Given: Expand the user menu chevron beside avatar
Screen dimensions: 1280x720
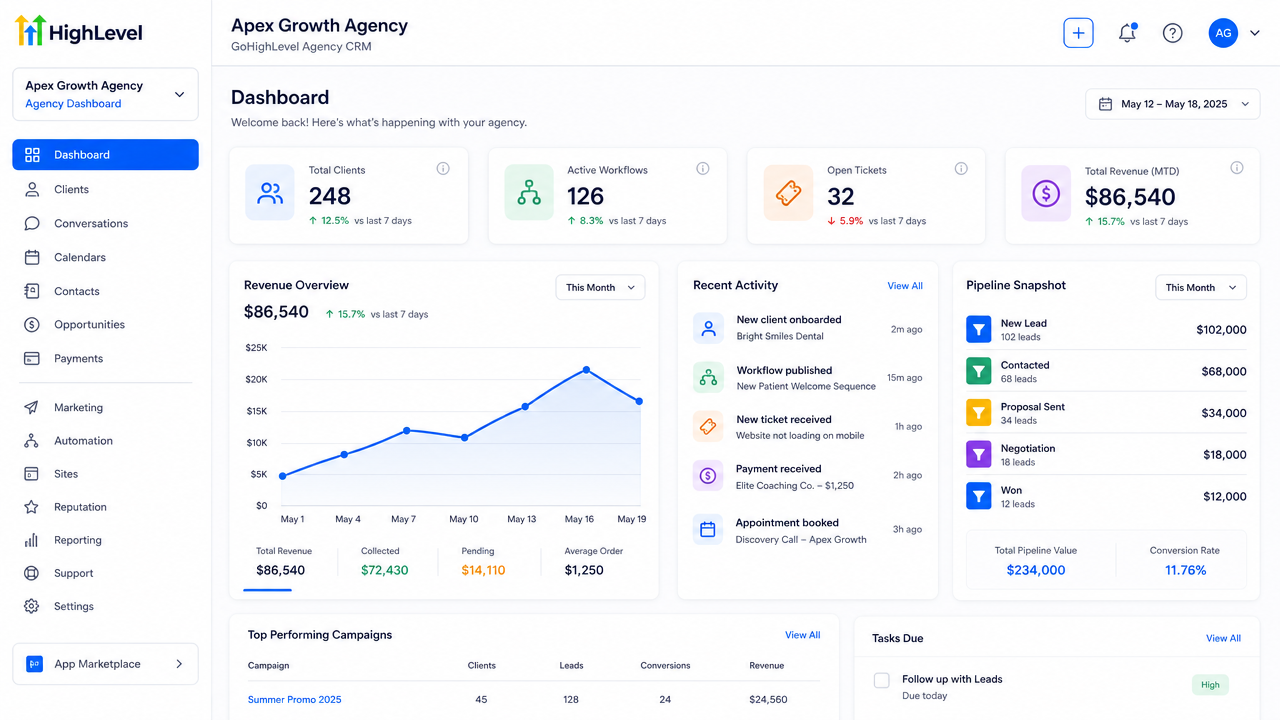Looking at the screenshot, I should point(1255,33).
